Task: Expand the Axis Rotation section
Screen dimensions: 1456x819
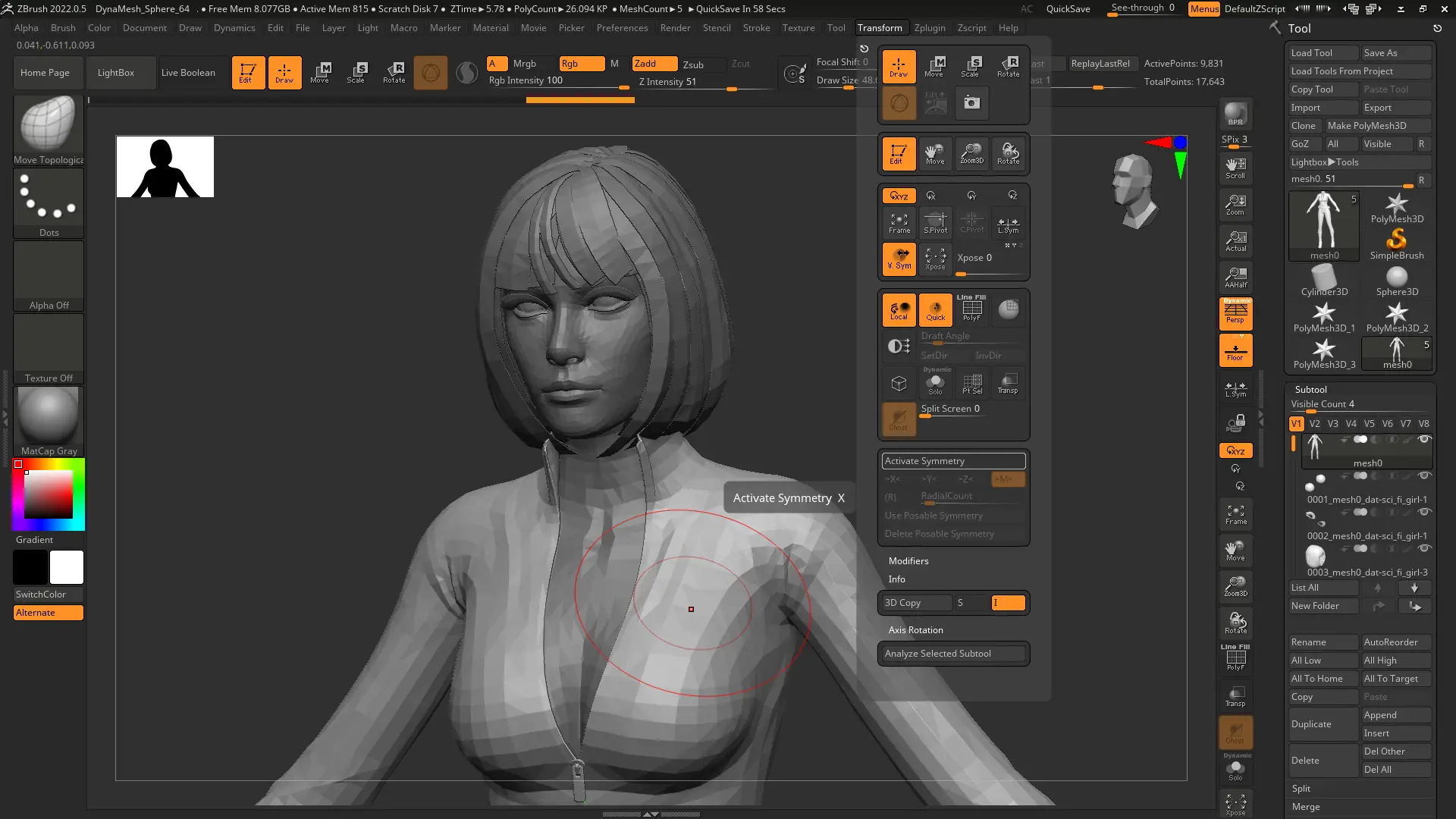Action: point(915,630)
